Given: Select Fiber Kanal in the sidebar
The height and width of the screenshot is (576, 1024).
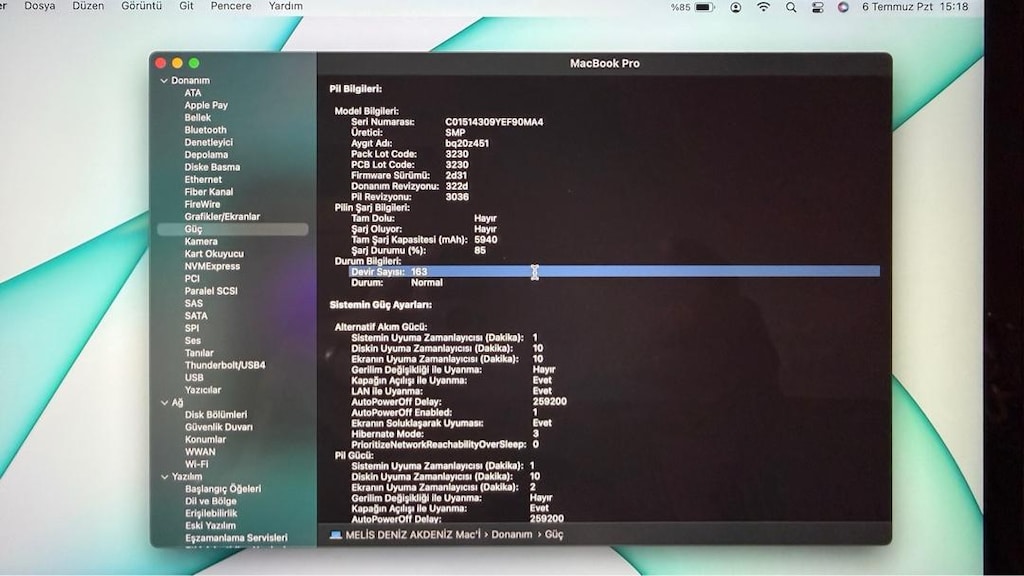Looking at the screenshot, I should (208, 192).
